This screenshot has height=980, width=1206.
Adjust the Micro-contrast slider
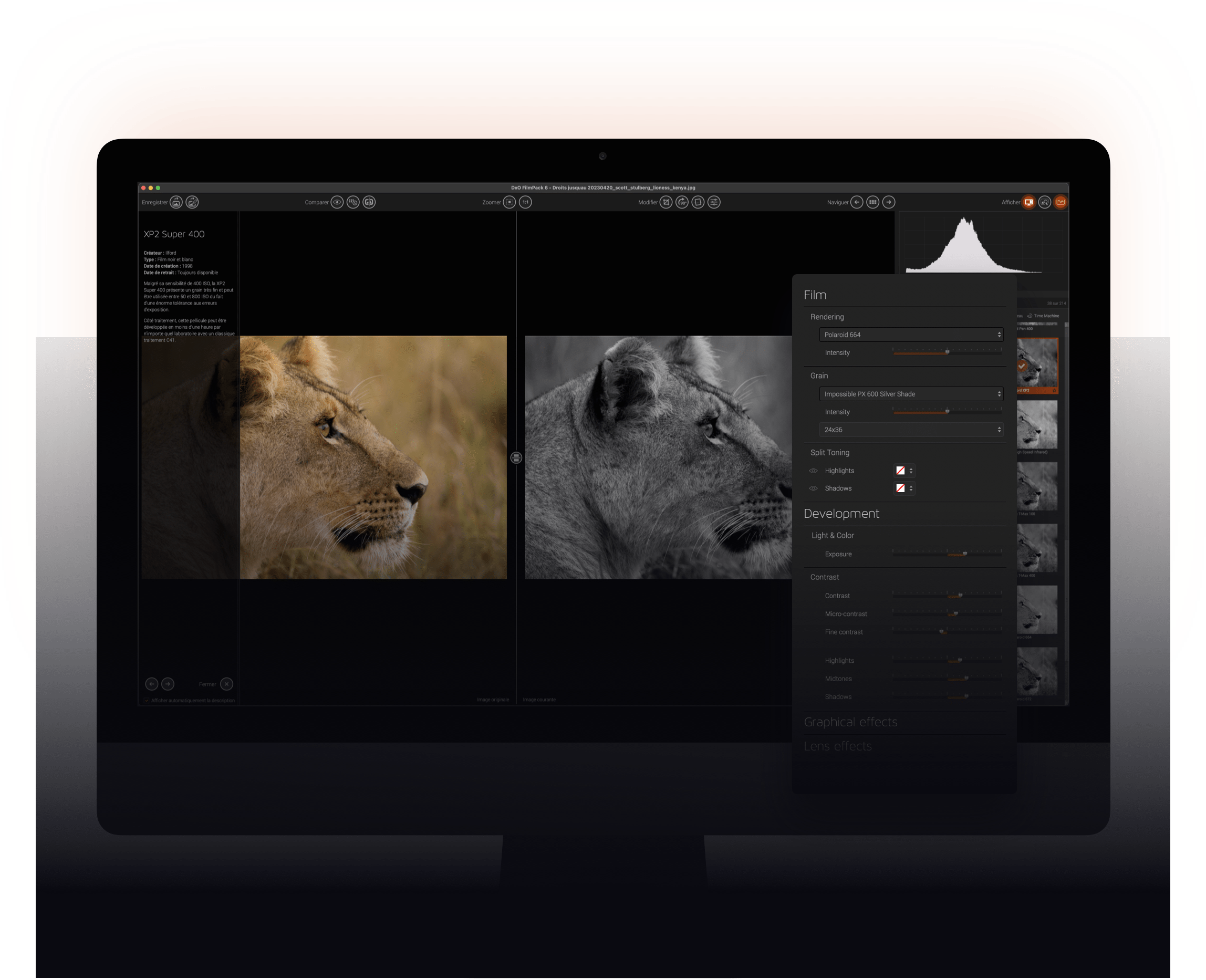[x=947, y=613]
